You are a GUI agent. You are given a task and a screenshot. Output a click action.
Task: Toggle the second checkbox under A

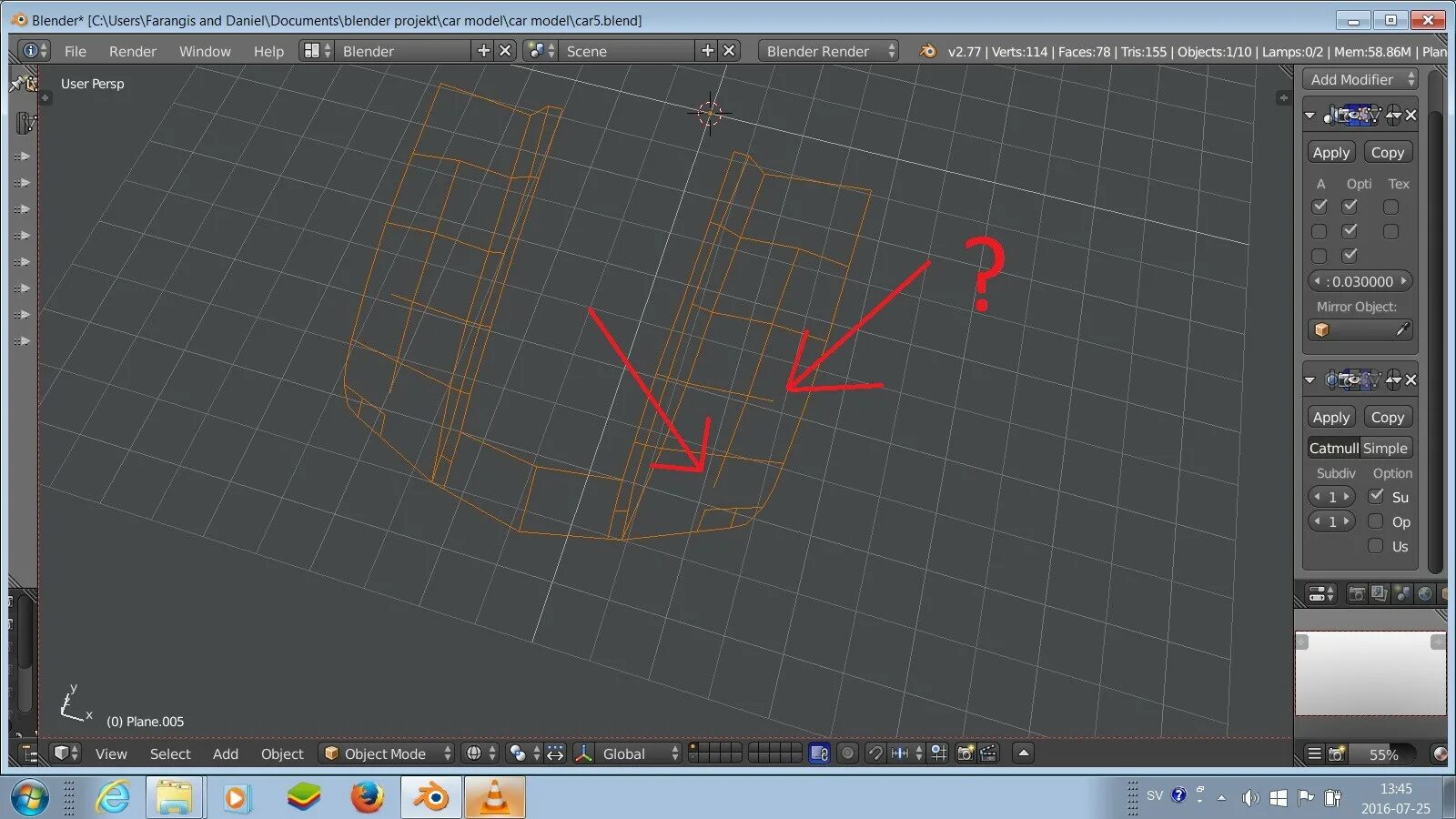tap(1319, 231)
